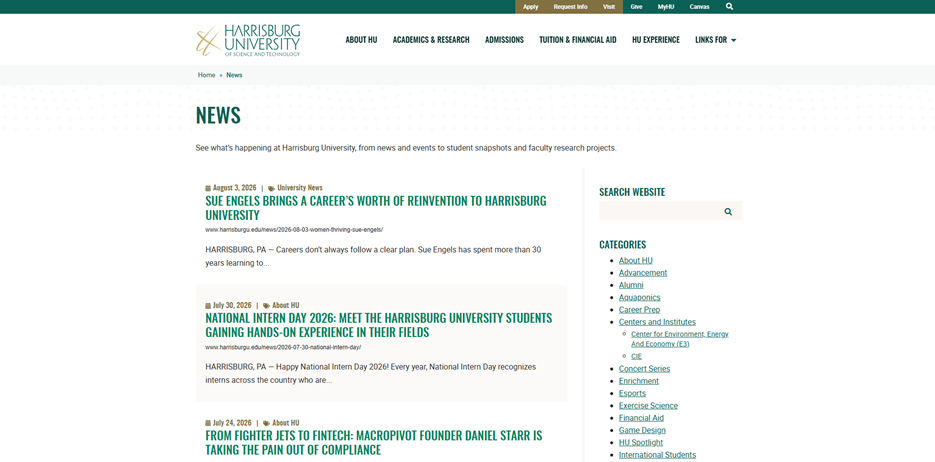Open the HU Experience menu
The image size is (935, 462).
(656, 40)
